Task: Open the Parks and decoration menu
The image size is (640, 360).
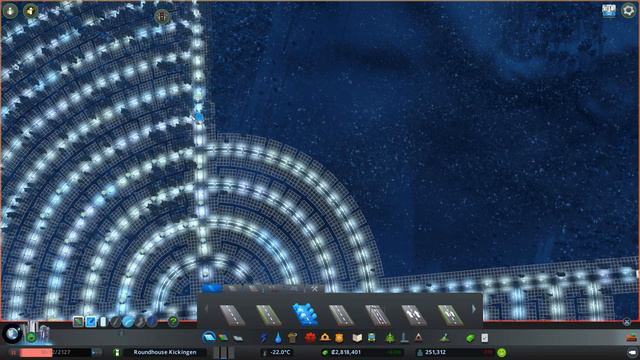Action: point(390,338)
